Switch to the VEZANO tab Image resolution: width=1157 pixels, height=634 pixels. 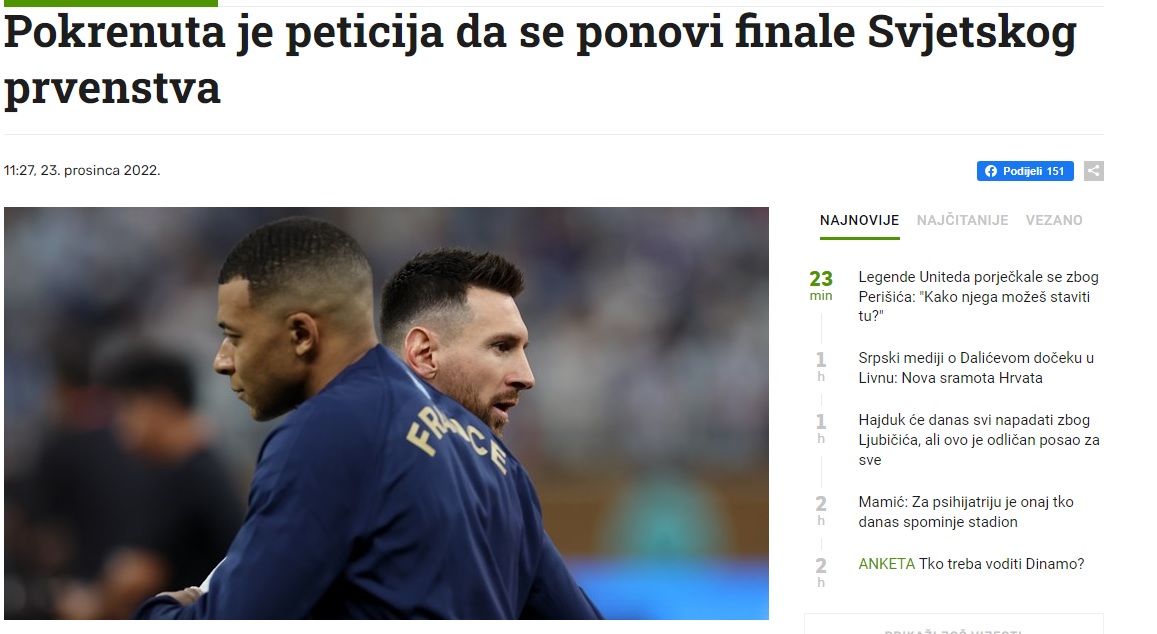[1054, 220]
